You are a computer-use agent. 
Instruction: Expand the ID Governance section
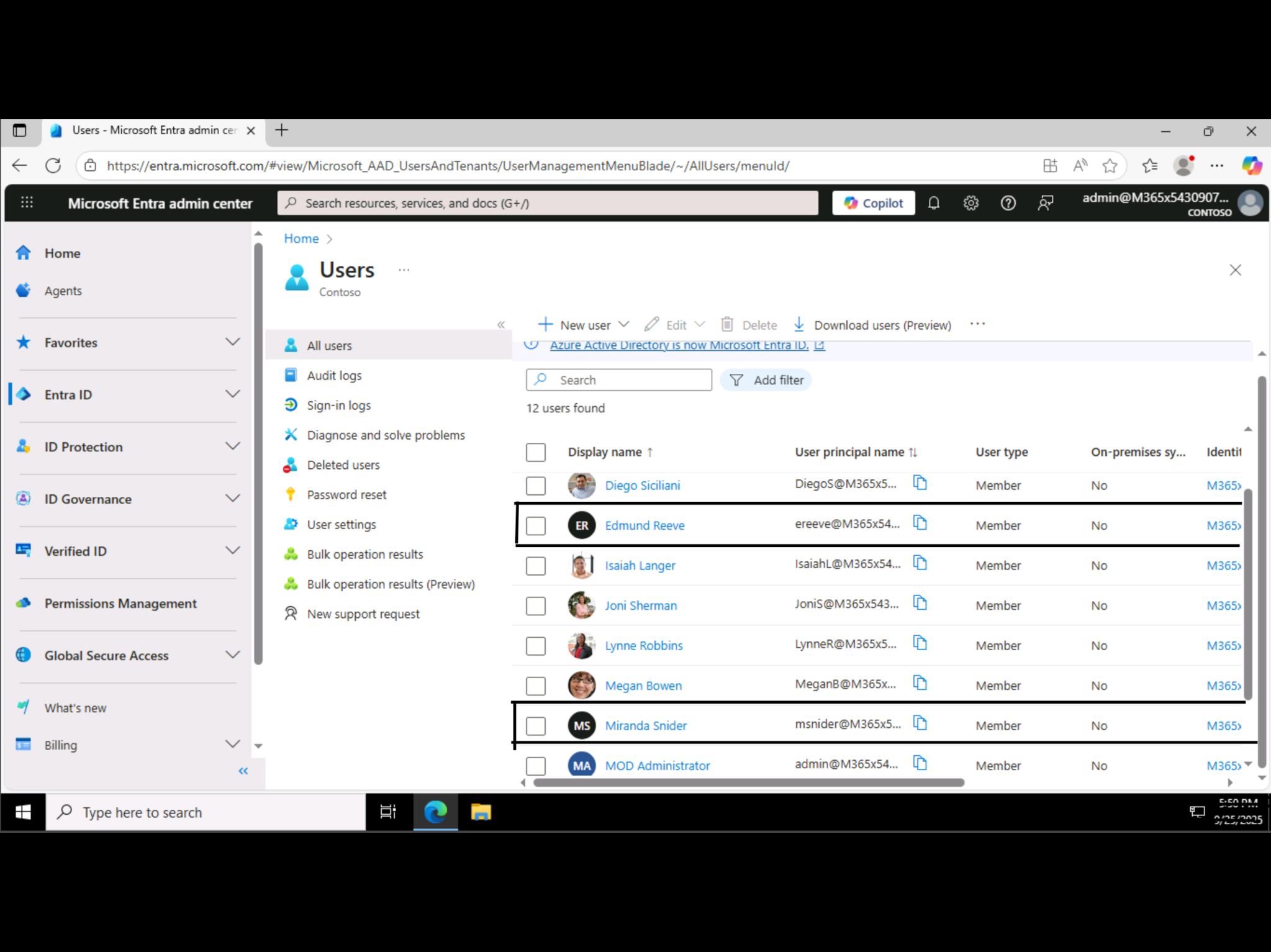(233, 498)
